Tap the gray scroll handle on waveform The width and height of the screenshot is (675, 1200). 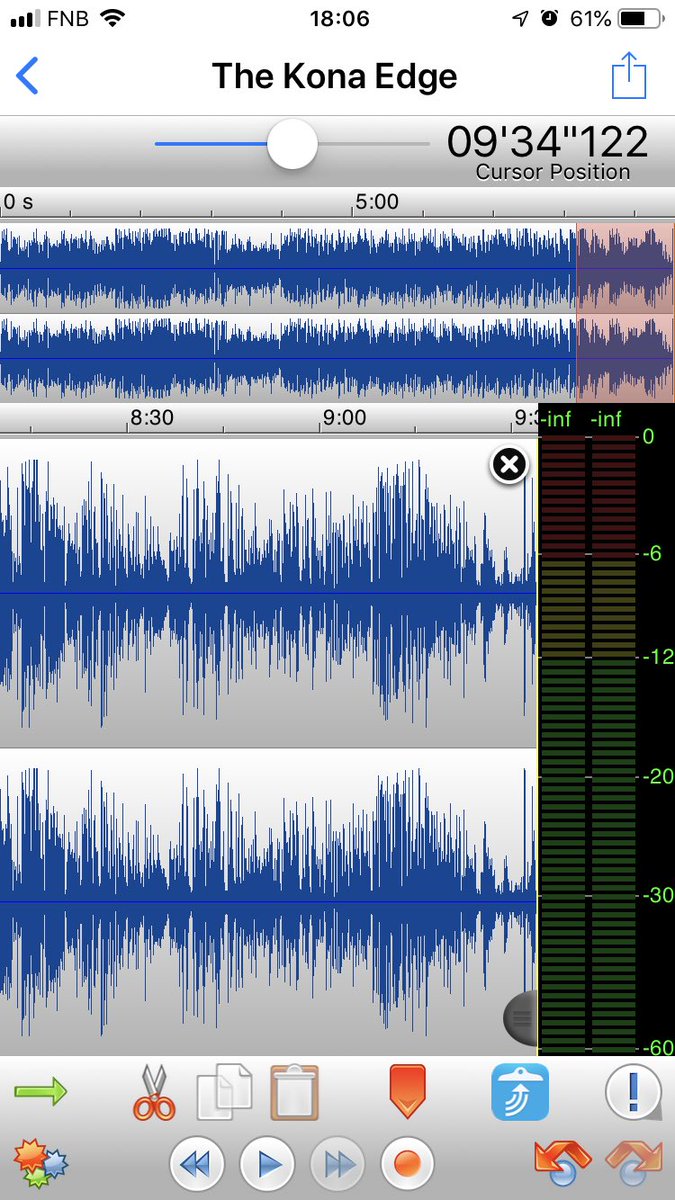[520, 1018]
